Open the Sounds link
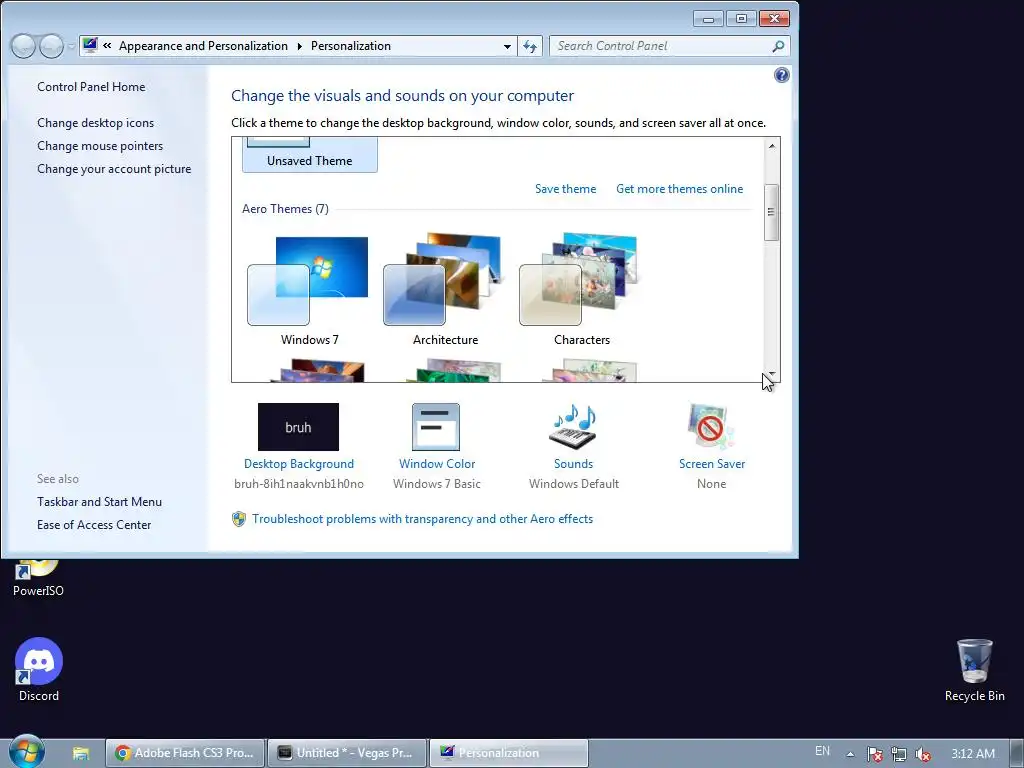 (573, 464)
